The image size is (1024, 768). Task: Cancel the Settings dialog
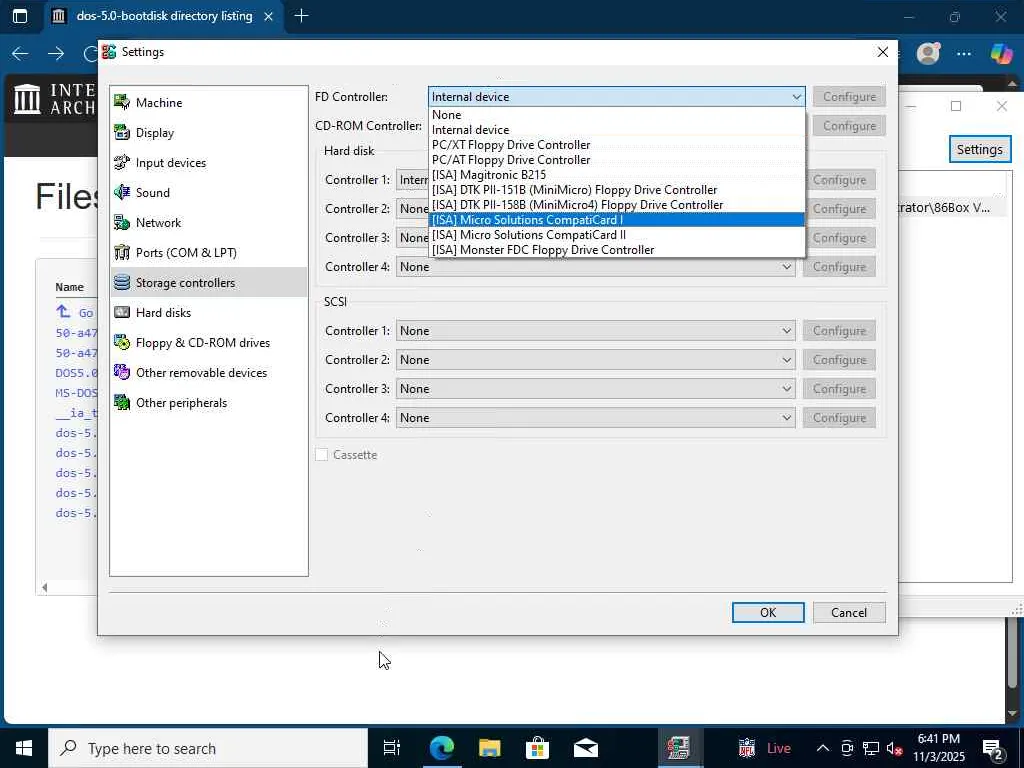coord(849,612)
